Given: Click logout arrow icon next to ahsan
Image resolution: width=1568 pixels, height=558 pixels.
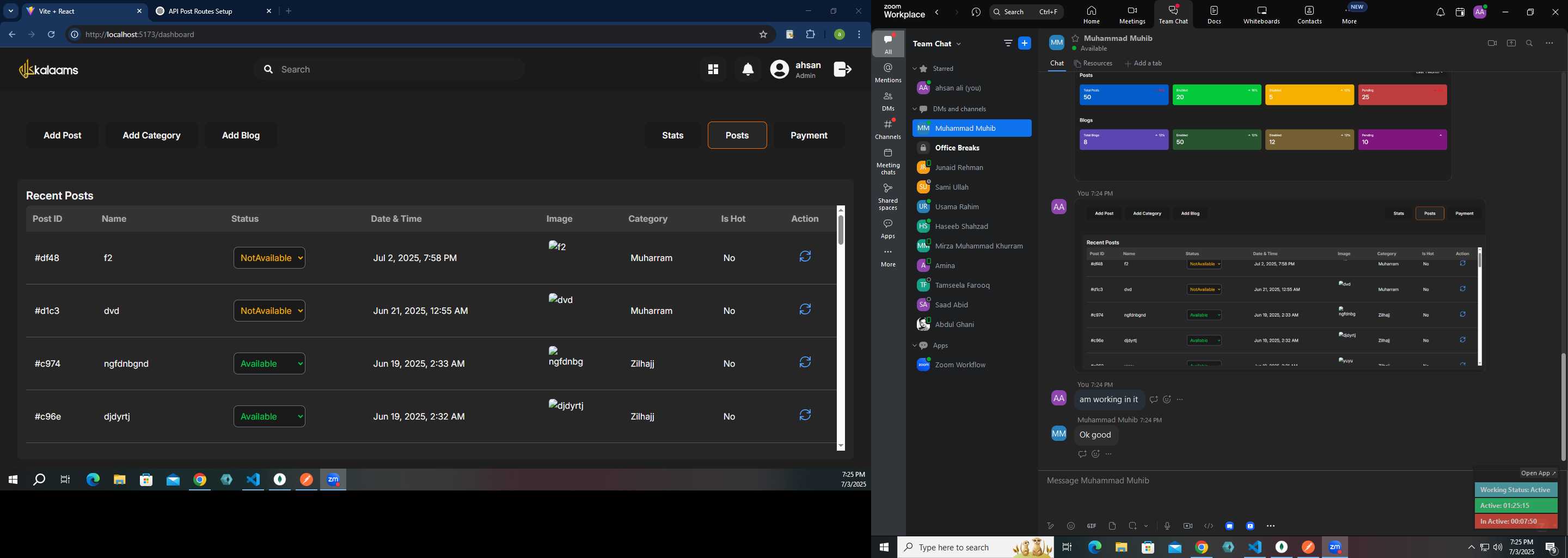Looking at the screenshot, I should click(x=842, y=69).
